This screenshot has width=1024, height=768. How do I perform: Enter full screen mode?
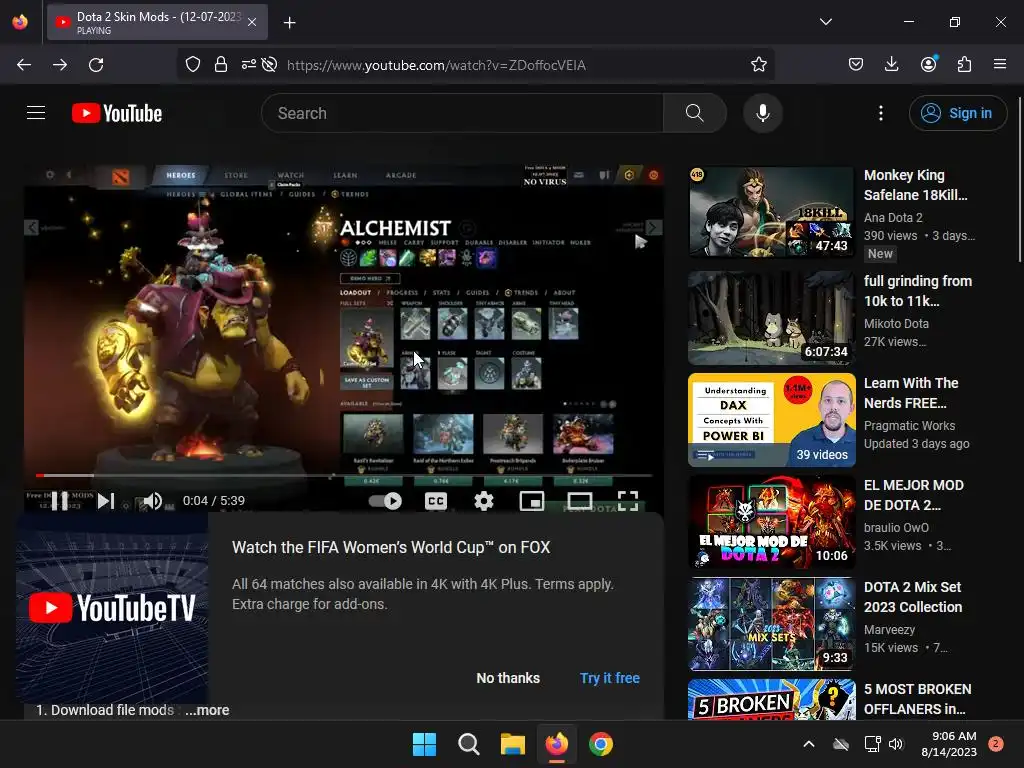pos(628,501)
